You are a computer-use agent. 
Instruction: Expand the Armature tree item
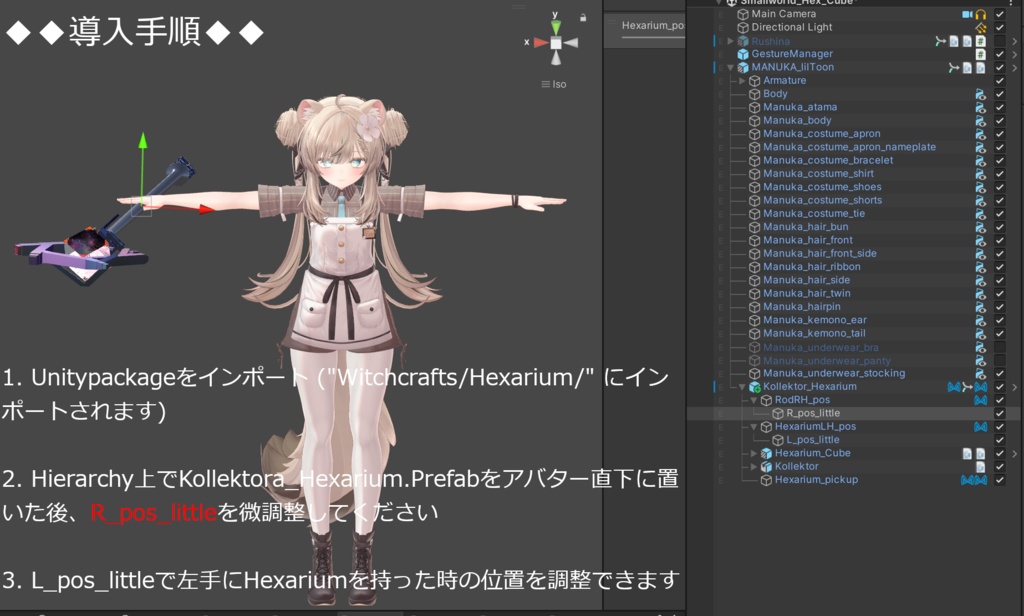[x=742, y=81]
